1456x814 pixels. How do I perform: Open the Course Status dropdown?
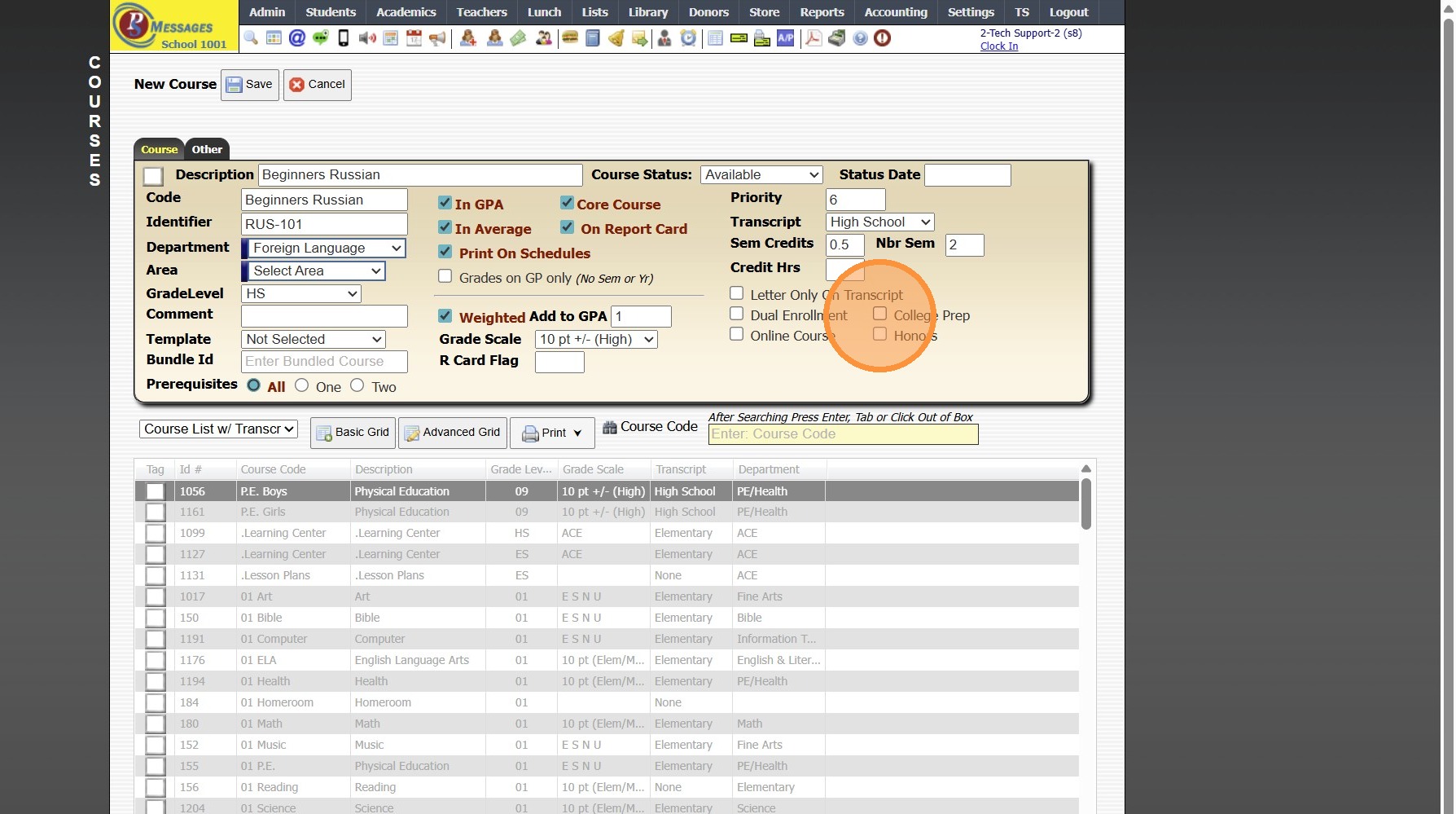tap(761, 174)
